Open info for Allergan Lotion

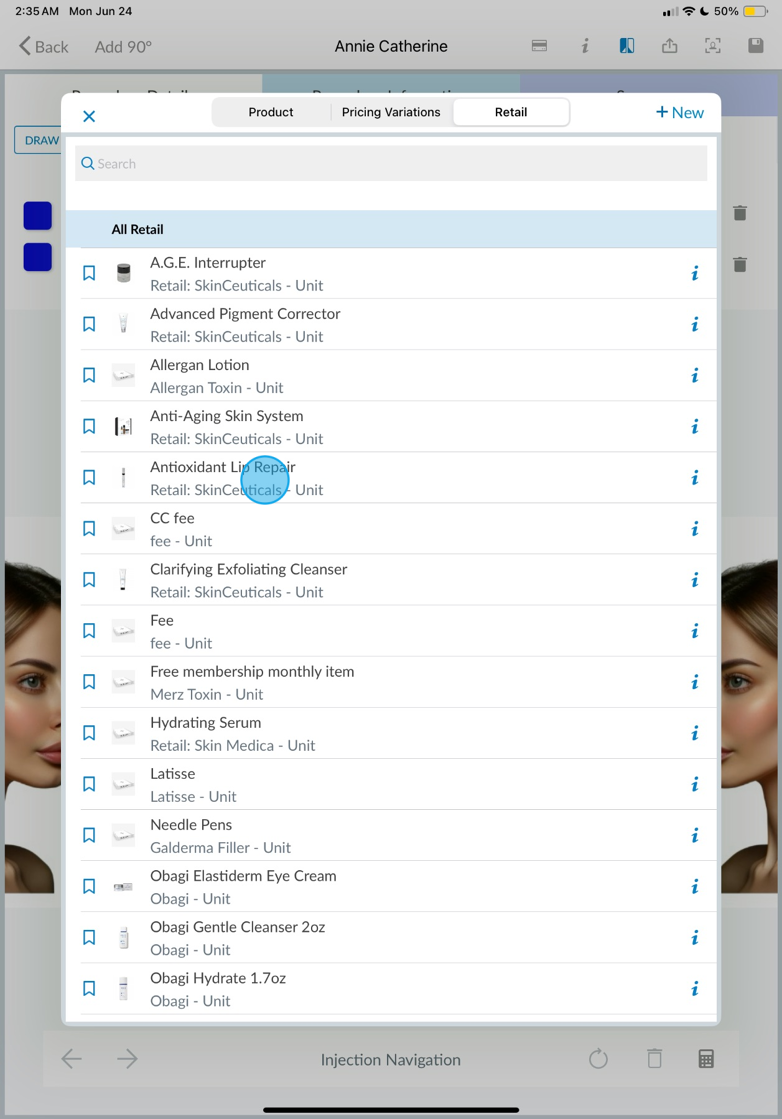coord(695,375)
